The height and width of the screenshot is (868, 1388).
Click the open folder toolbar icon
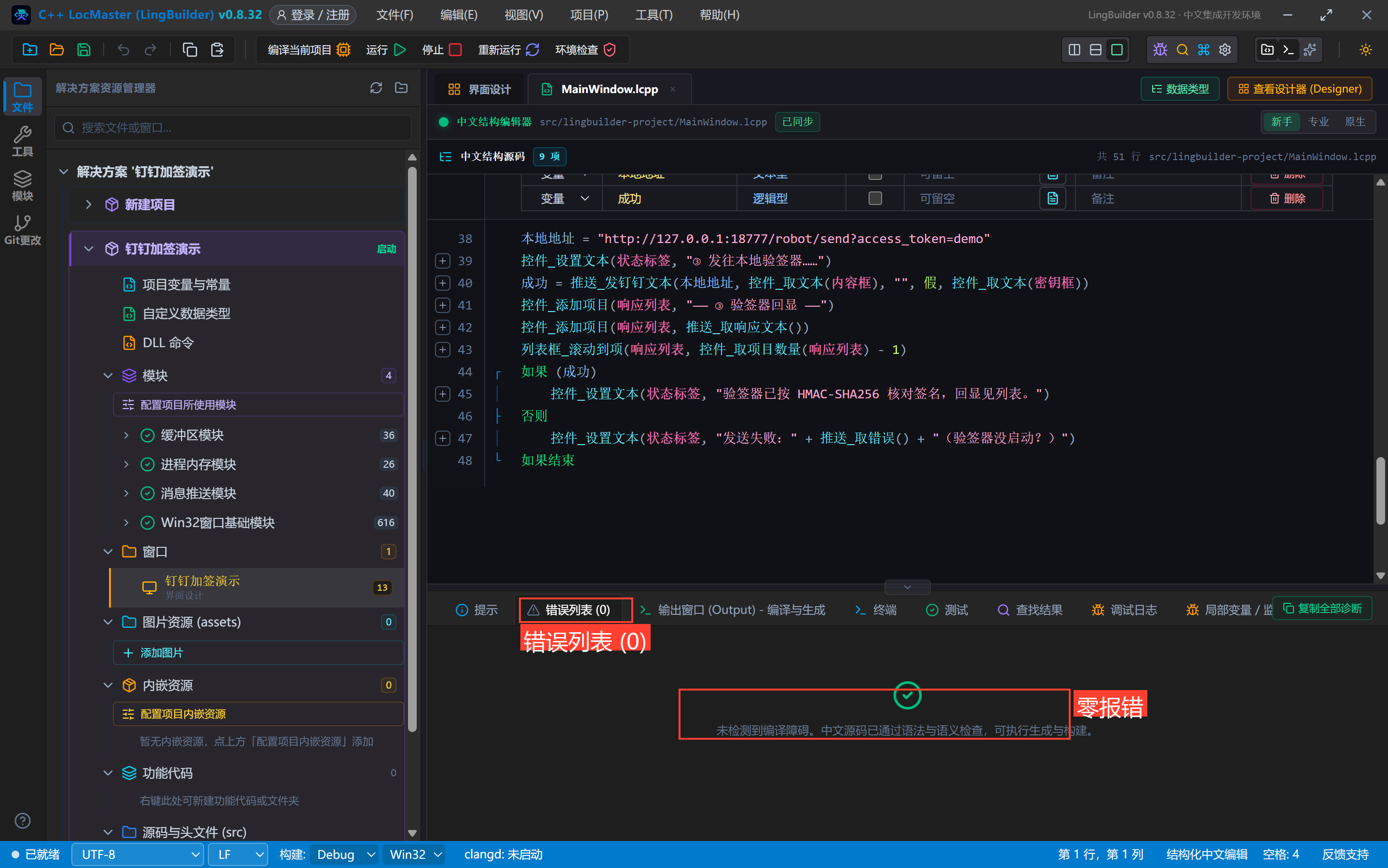click(x=57, y=50)
